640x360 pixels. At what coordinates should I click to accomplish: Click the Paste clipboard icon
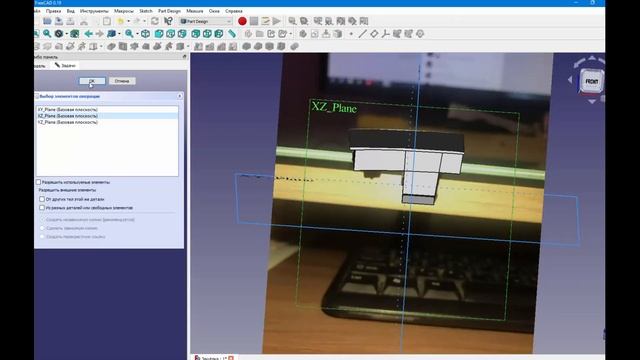click(107, 21)
